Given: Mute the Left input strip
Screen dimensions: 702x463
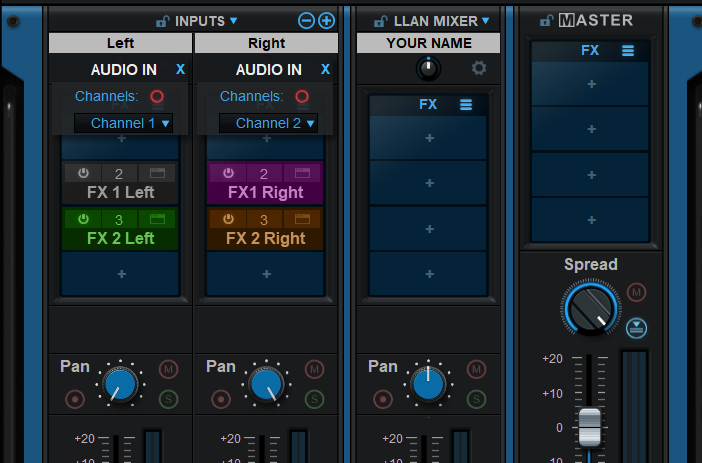Looking at the screenshot, I should (x=168, y=369).
